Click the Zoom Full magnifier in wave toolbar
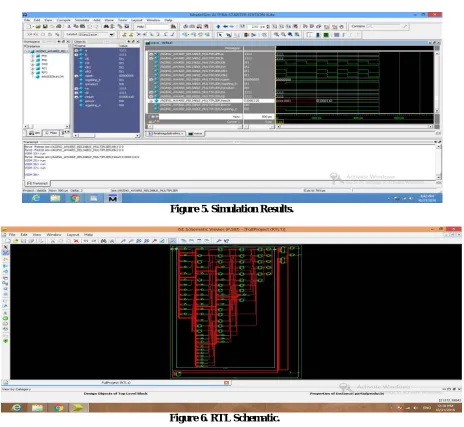Viewport: 464px width, 427px height. tap(290, 35)
